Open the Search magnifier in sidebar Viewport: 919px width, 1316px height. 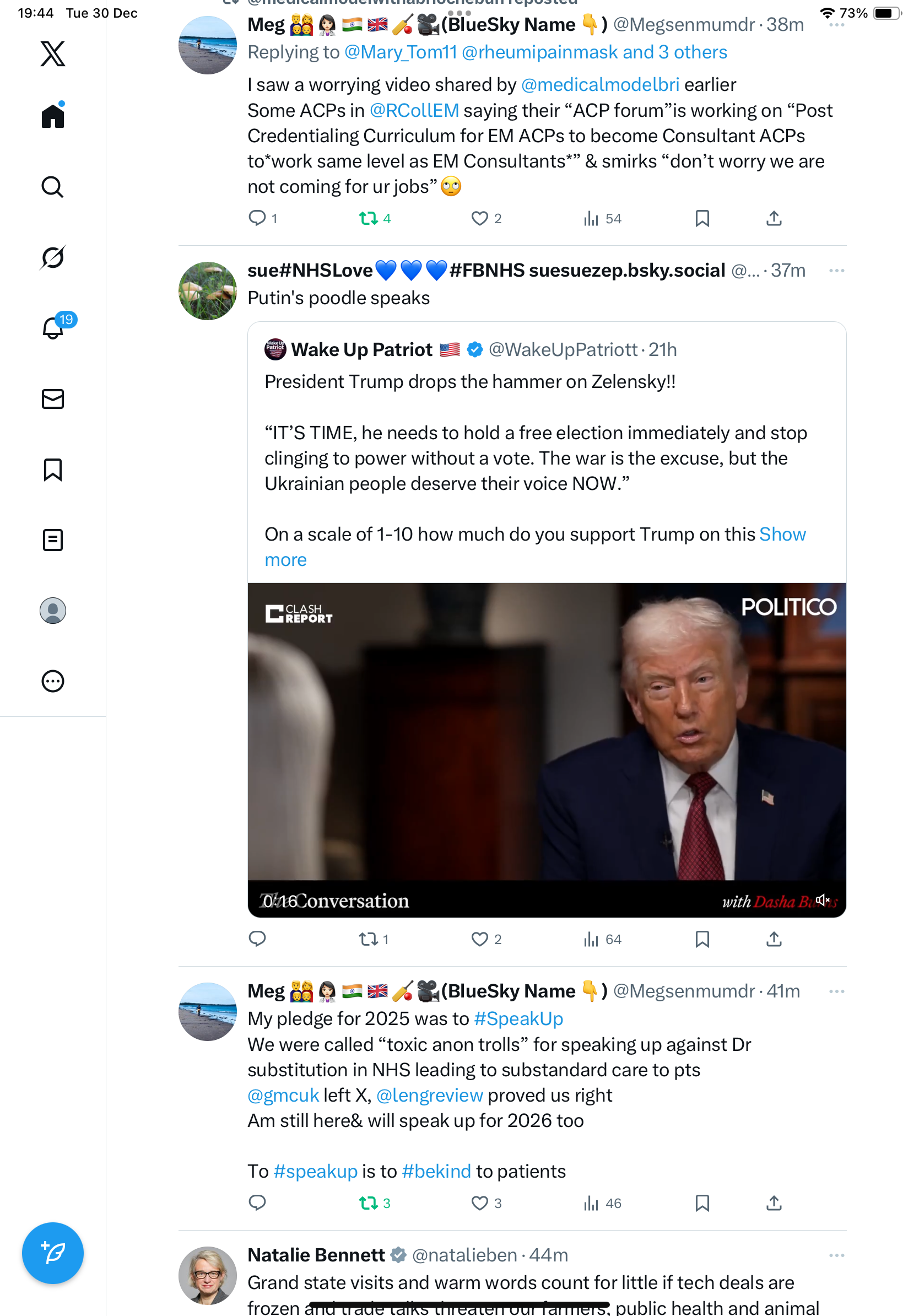[53, 187]
